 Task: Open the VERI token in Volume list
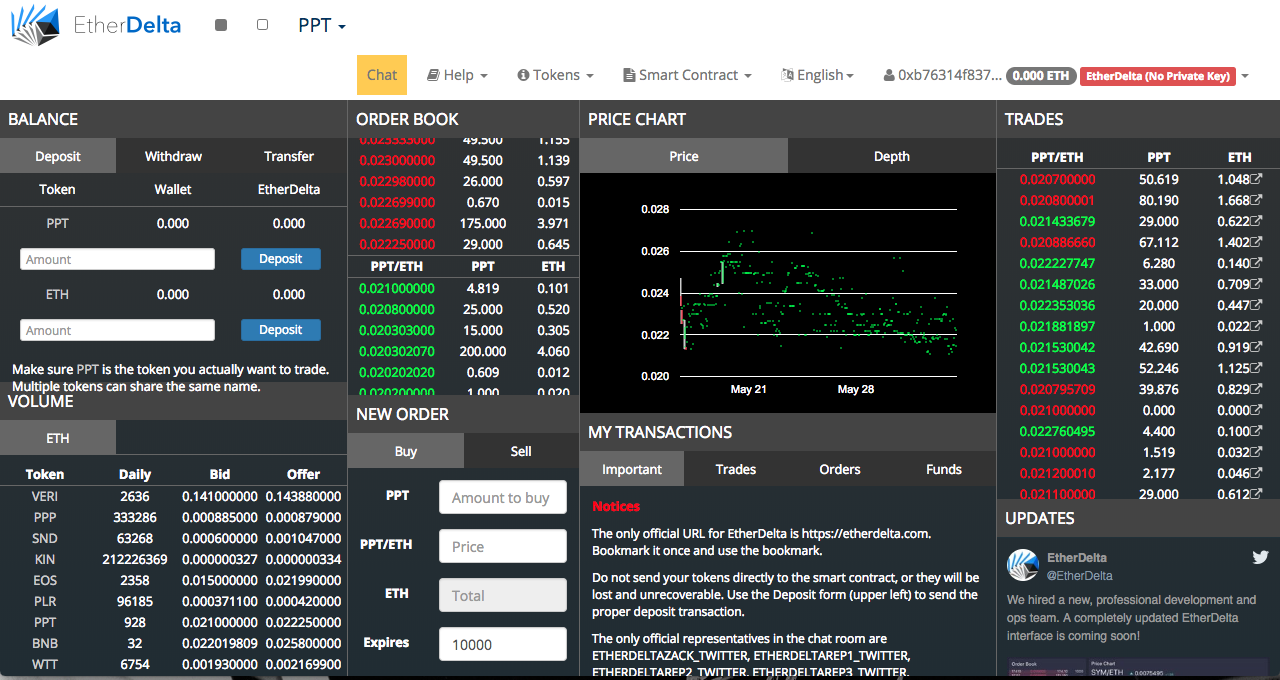[44, 496]
